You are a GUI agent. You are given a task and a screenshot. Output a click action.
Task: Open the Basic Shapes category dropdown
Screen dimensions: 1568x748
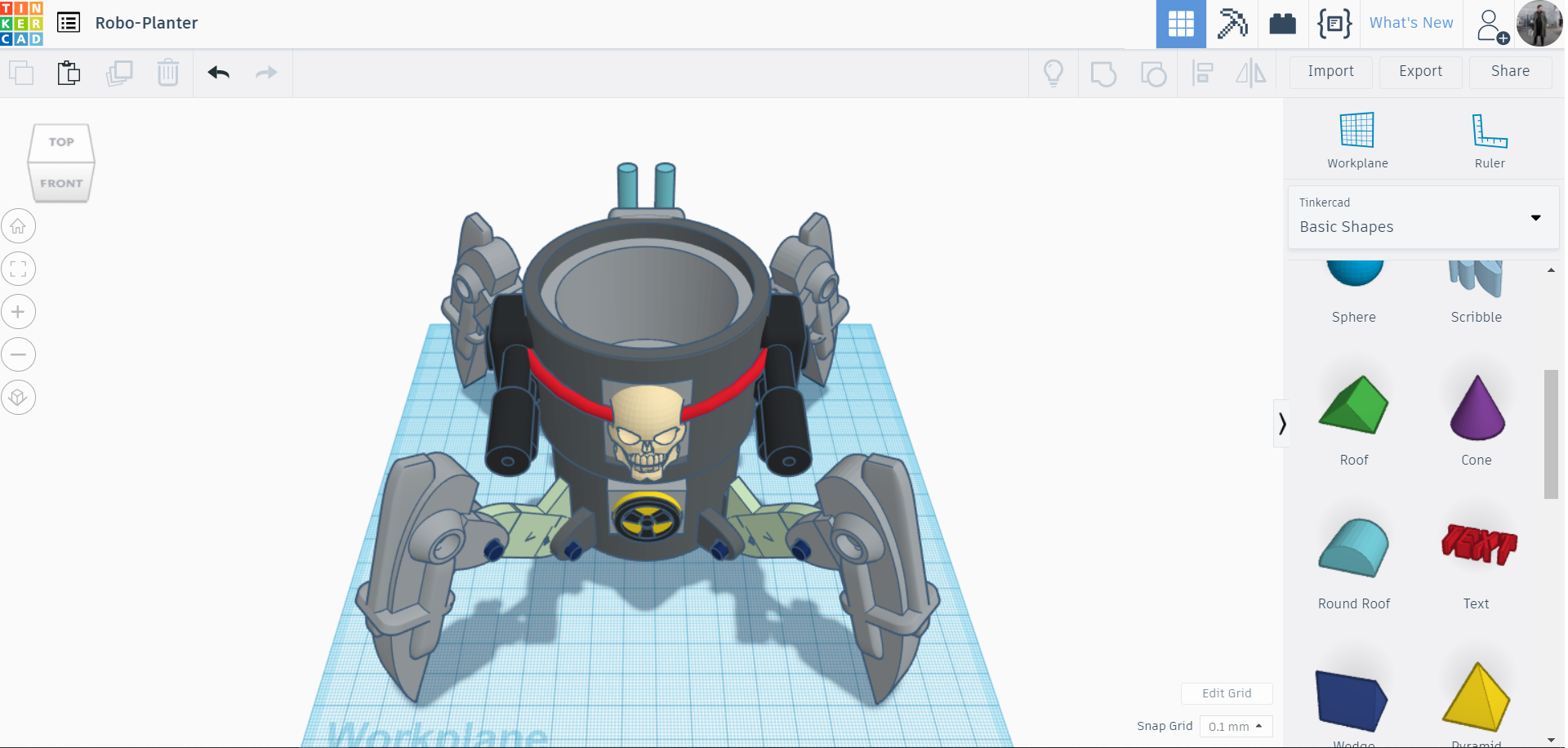tap(1423, 217)
